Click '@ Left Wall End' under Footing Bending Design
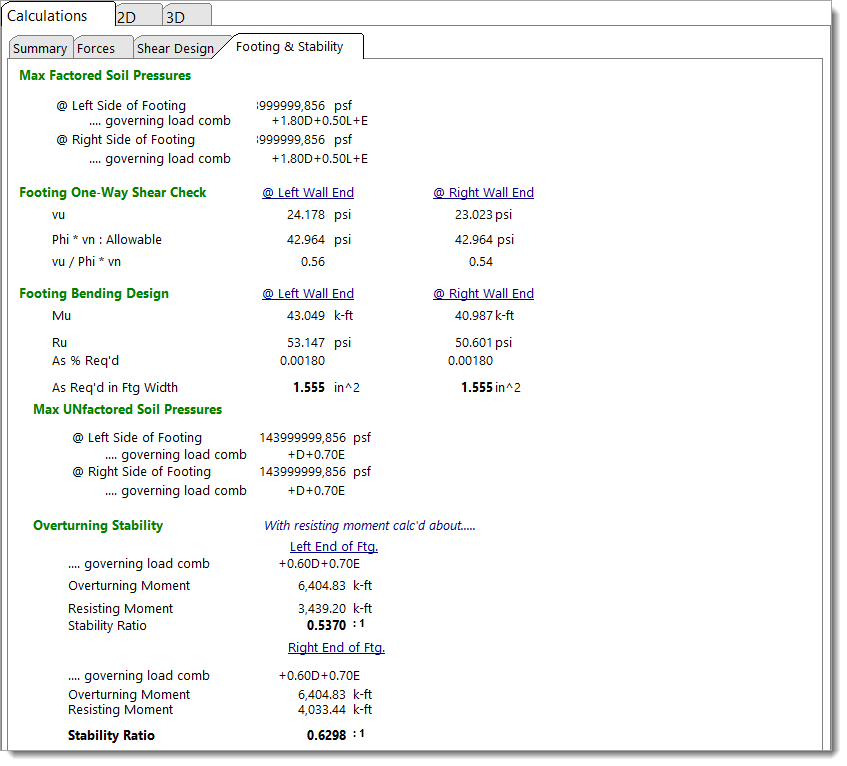Viewport: 847px width, 766px height. pyautogui.click(x=308, y=294)
